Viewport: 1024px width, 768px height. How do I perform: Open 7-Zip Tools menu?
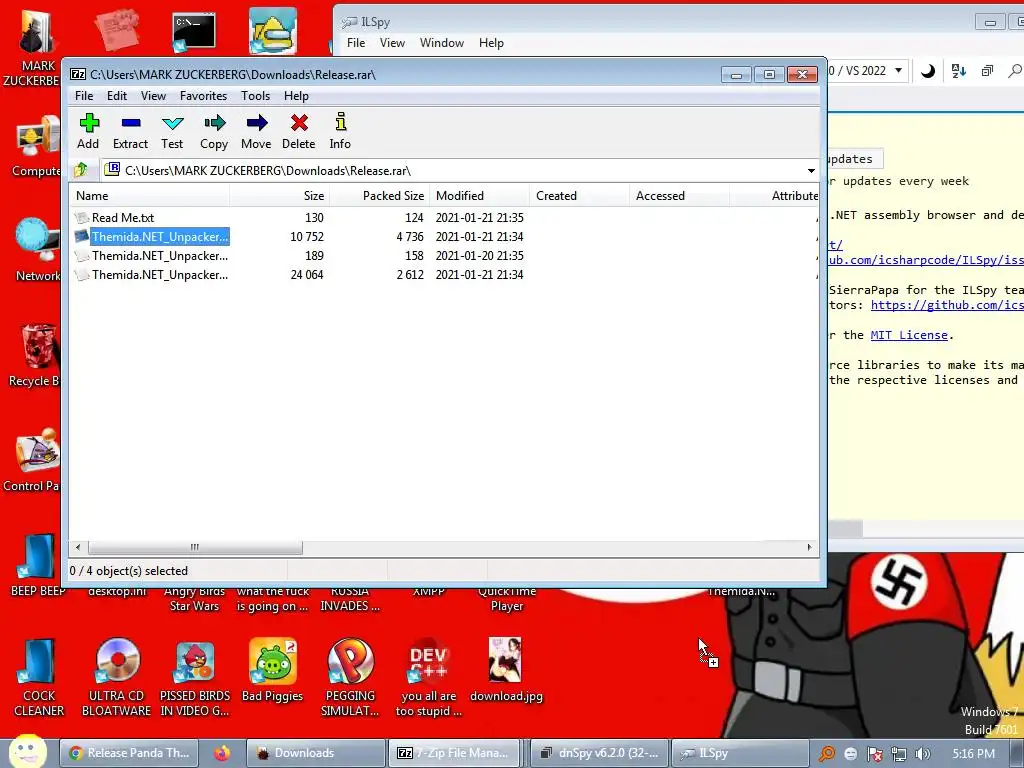coord(255,96)
